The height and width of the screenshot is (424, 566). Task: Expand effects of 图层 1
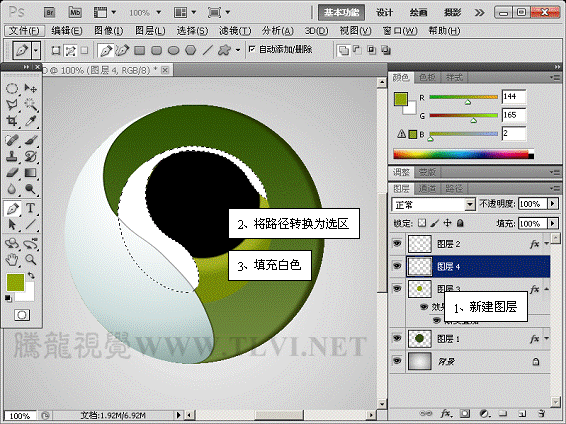547,338
